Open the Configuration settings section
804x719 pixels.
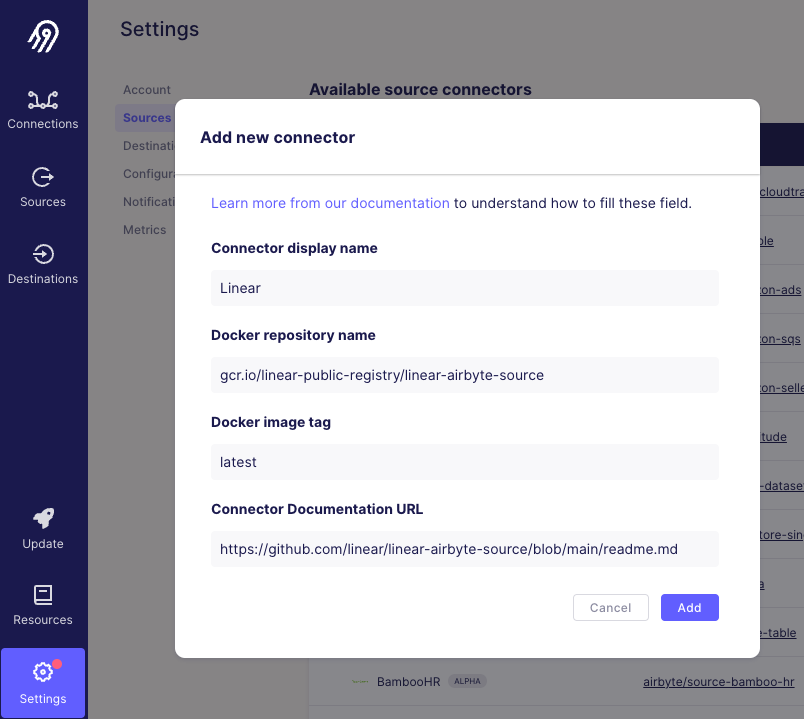click(x=151, y=173)
